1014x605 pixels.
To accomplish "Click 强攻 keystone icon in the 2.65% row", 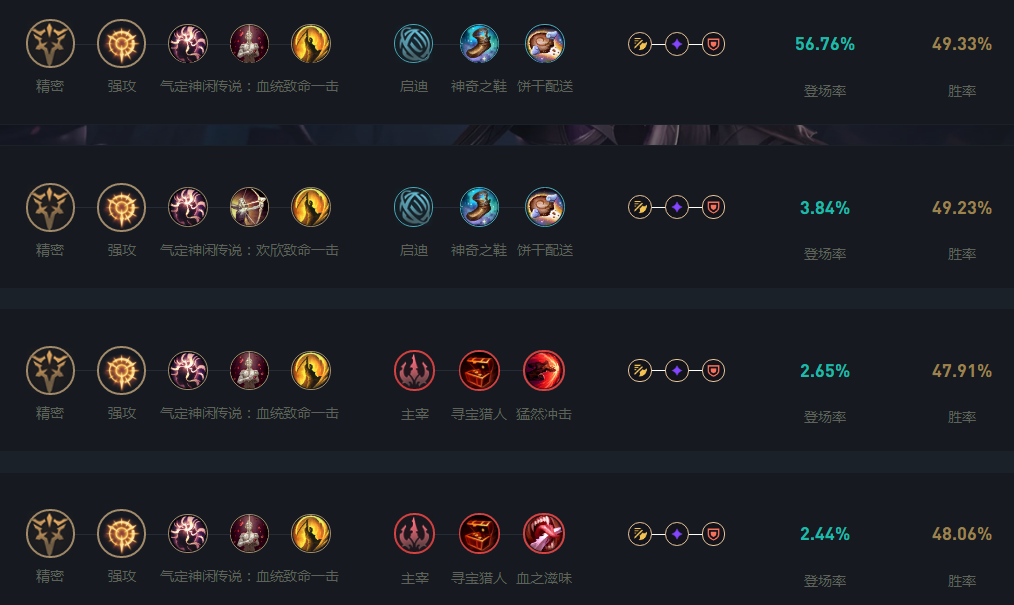I will tap(121, 371).
